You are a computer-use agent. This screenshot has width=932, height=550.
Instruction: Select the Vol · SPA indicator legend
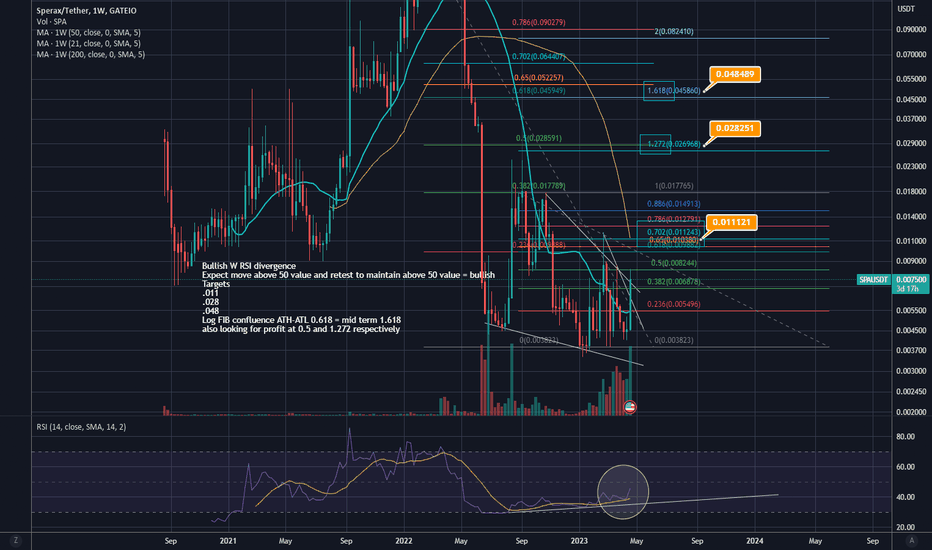[52, 21]
